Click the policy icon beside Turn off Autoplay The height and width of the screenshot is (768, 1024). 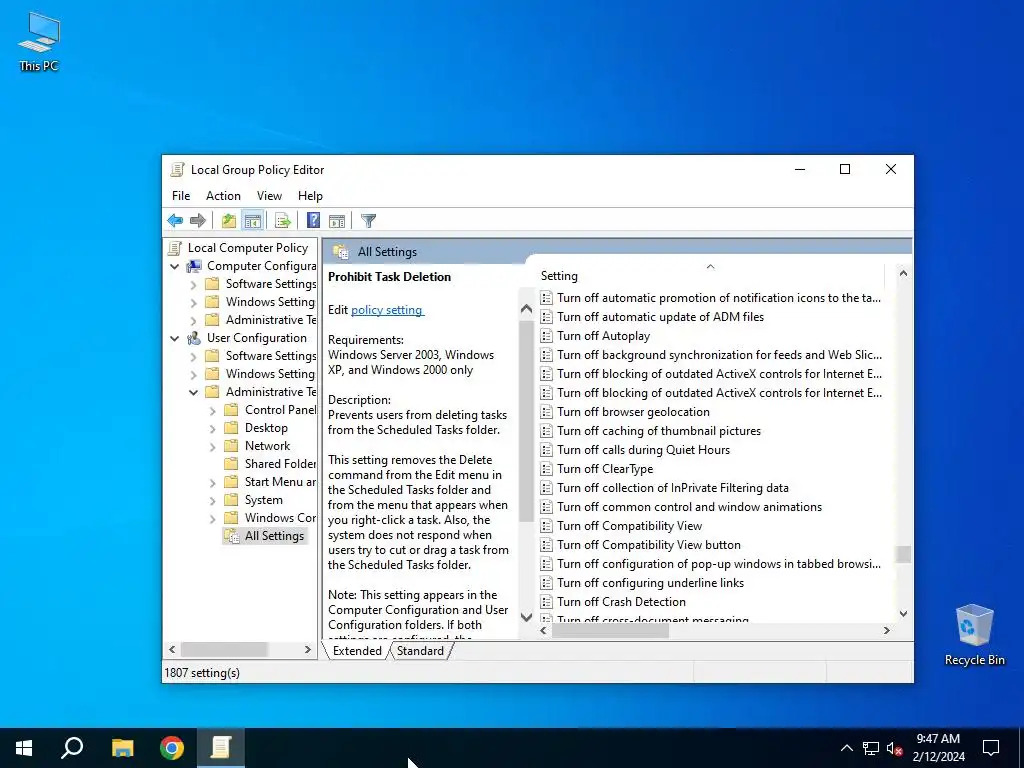(x=547, y=336)
